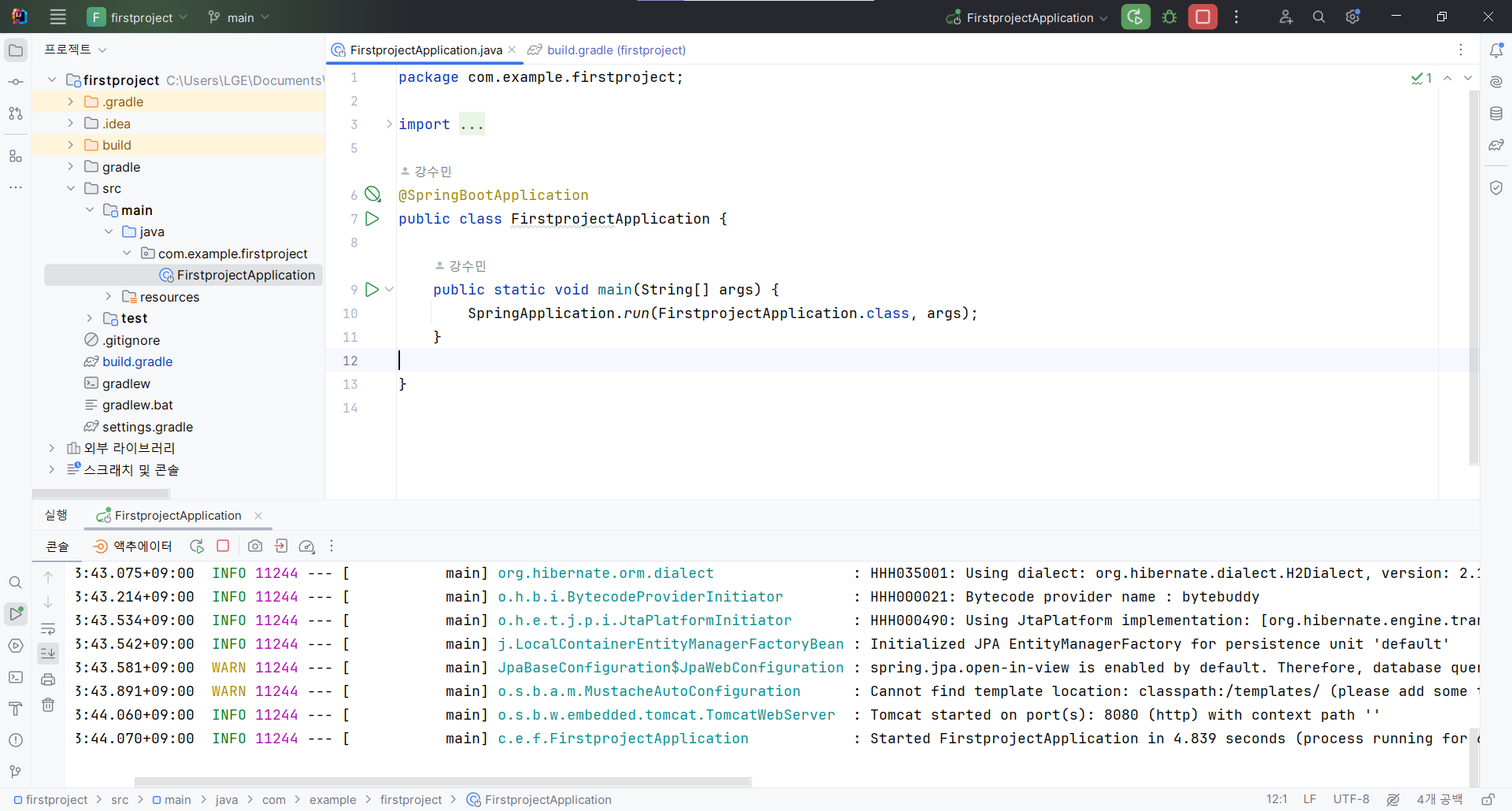Expand the resources folder
The image size is (1512, 811).
coord(109,297)
